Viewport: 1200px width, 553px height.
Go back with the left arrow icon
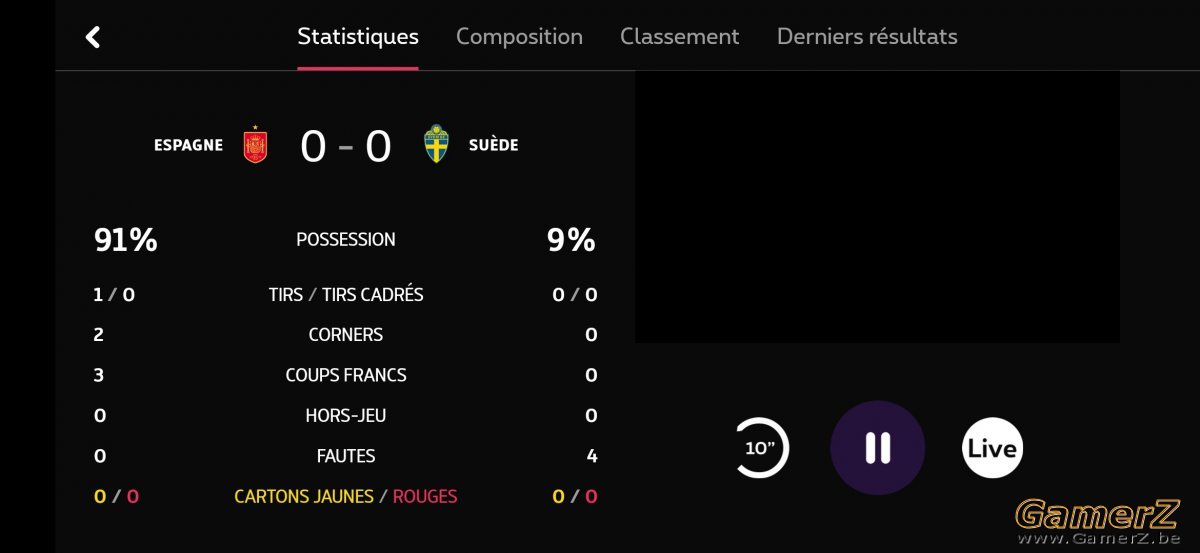93,37
